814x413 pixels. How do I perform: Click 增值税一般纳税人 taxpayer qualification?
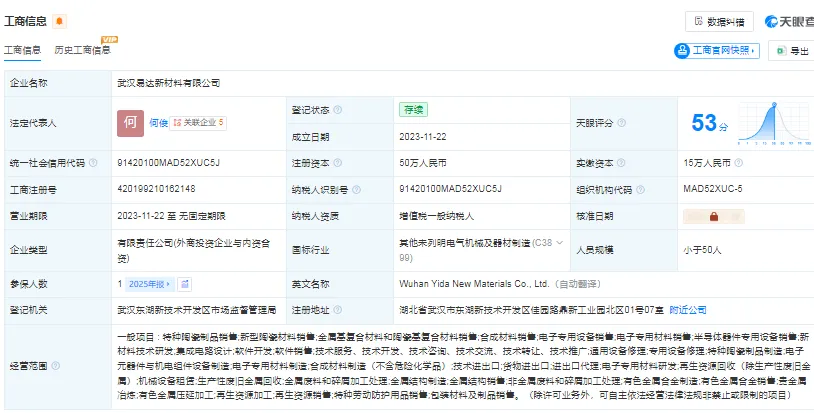click(437, 216)
